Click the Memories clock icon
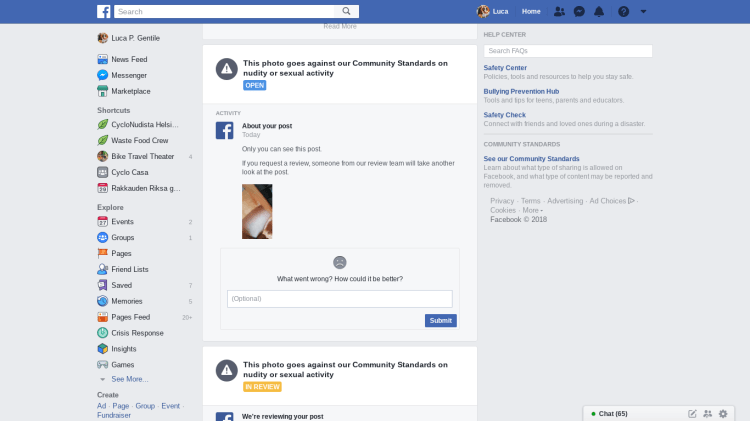This screenshot has width=750, height=421. coord(102,301)
